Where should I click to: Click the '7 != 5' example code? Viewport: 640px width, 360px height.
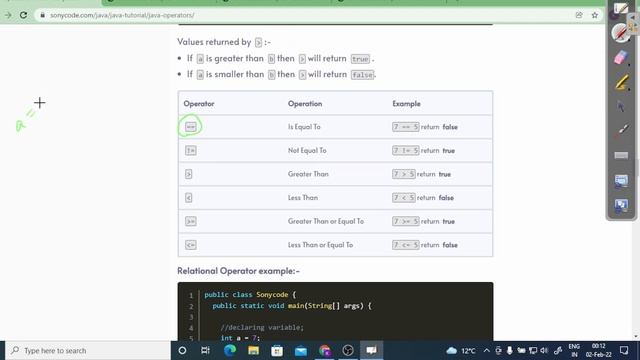[x=406, y=151]
